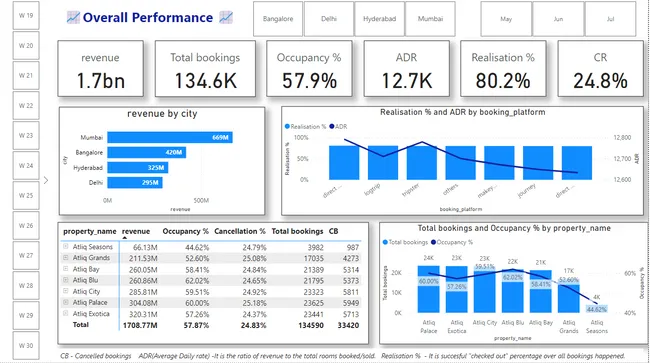Select the Bangalore 420M revenue bar
This screenshot has height=363, width=650.
point(146,152)
